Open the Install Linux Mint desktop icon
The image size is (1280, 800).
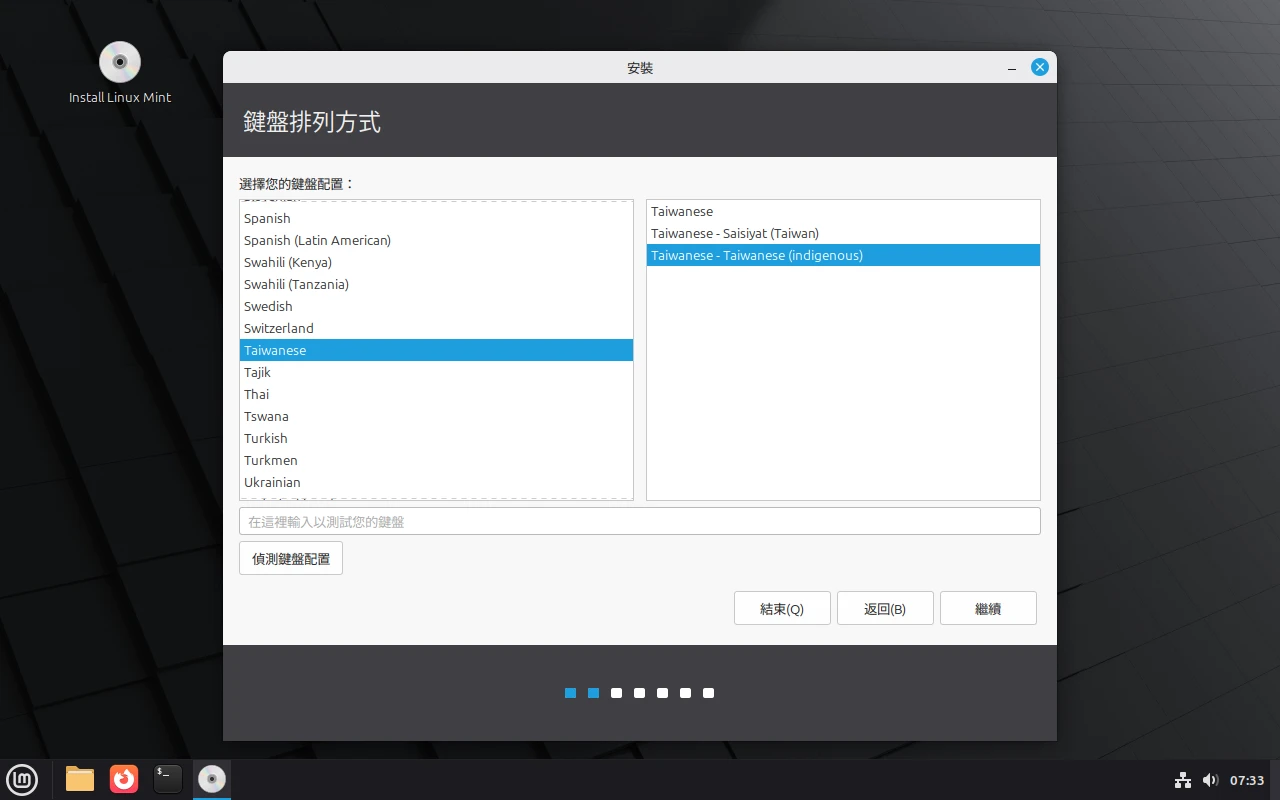[119, 62]
